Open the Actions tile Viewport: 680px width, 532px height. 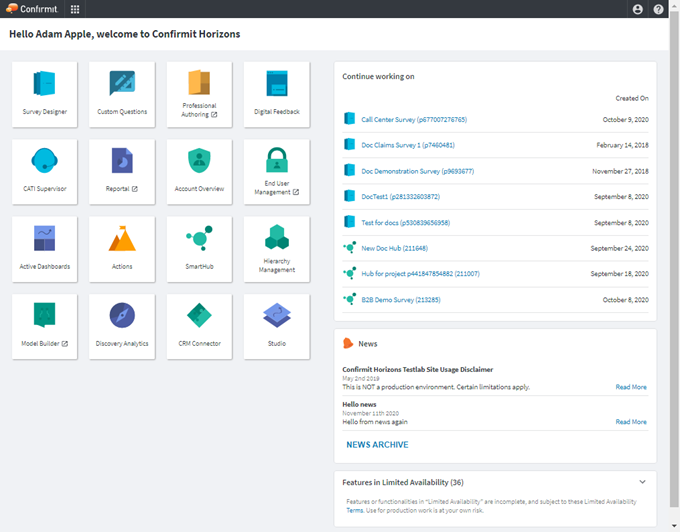122,249
